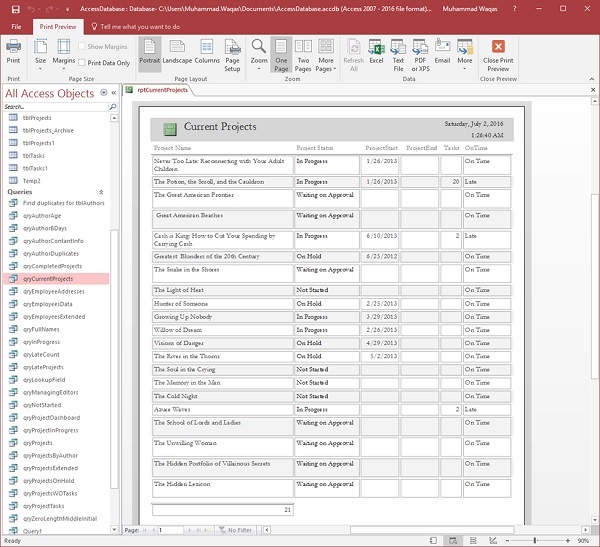Enable the Print Data Only checkbox
Image resolution: width=600 pixels, height=547 pixels.
(x=82, y=62)
